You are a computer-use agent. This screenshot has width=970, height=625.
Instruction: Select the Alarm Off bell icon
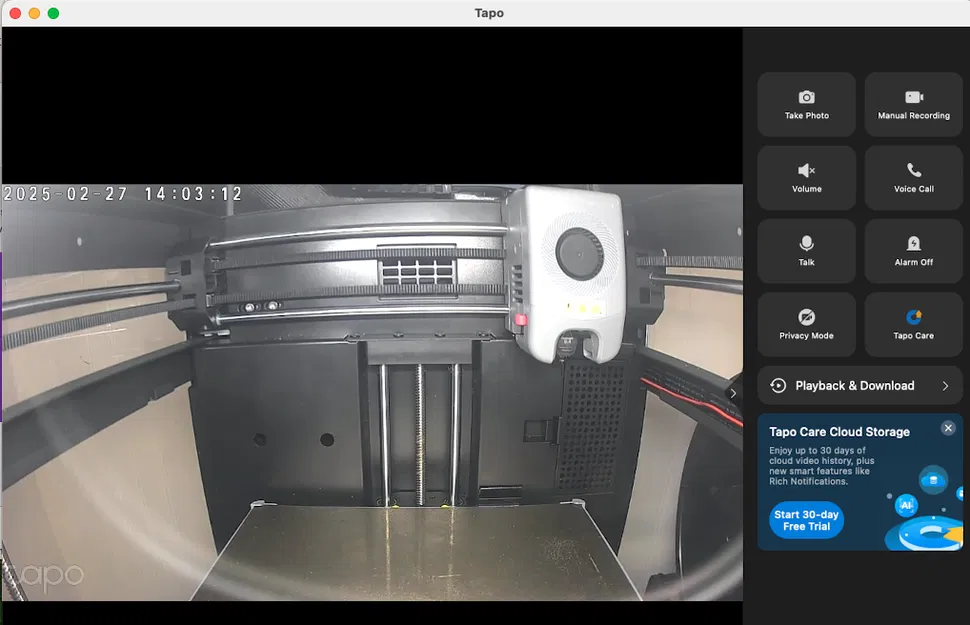pyautogui.click(x=913, y=243)
